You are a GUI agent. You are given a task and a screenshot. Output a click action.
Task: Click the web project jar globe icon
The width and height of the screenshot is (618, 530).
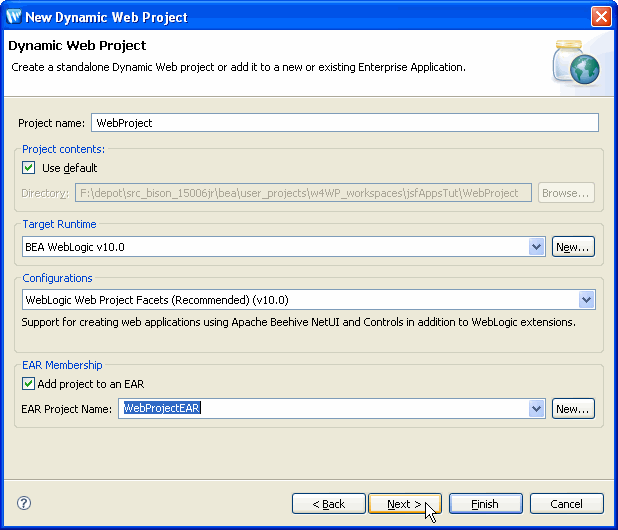pyautogui.click(x=577, y=64)
